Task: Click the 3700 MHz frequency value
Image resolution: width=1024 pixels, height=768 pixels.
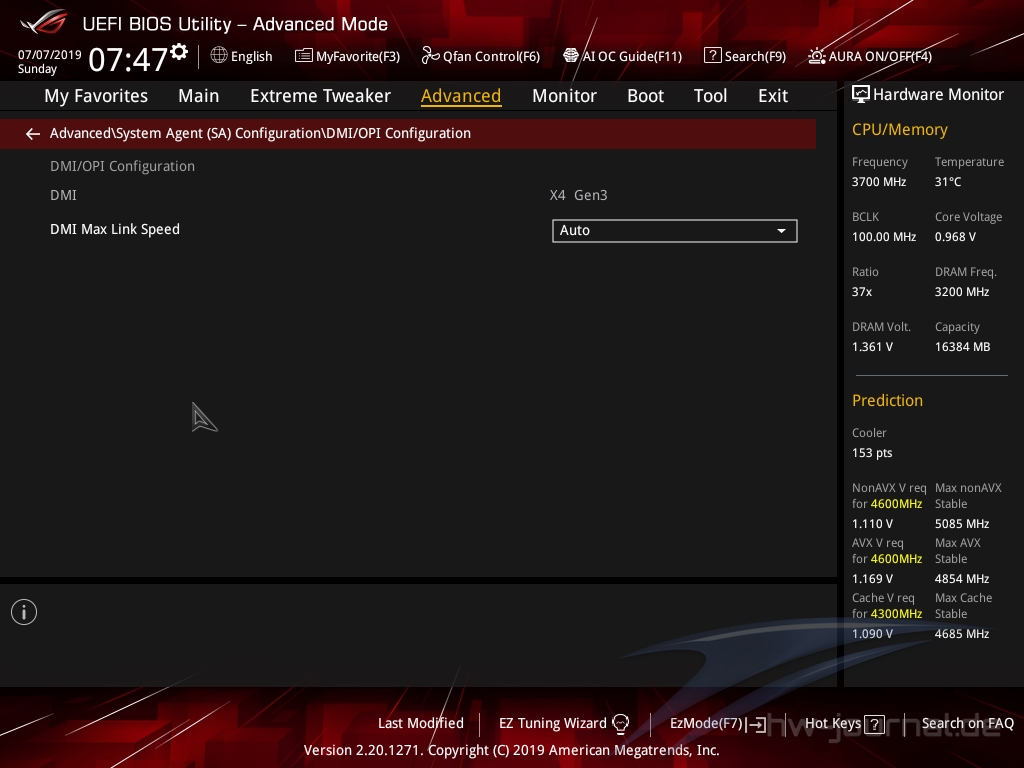Action: pyautogui.click(x=878, y=182)
